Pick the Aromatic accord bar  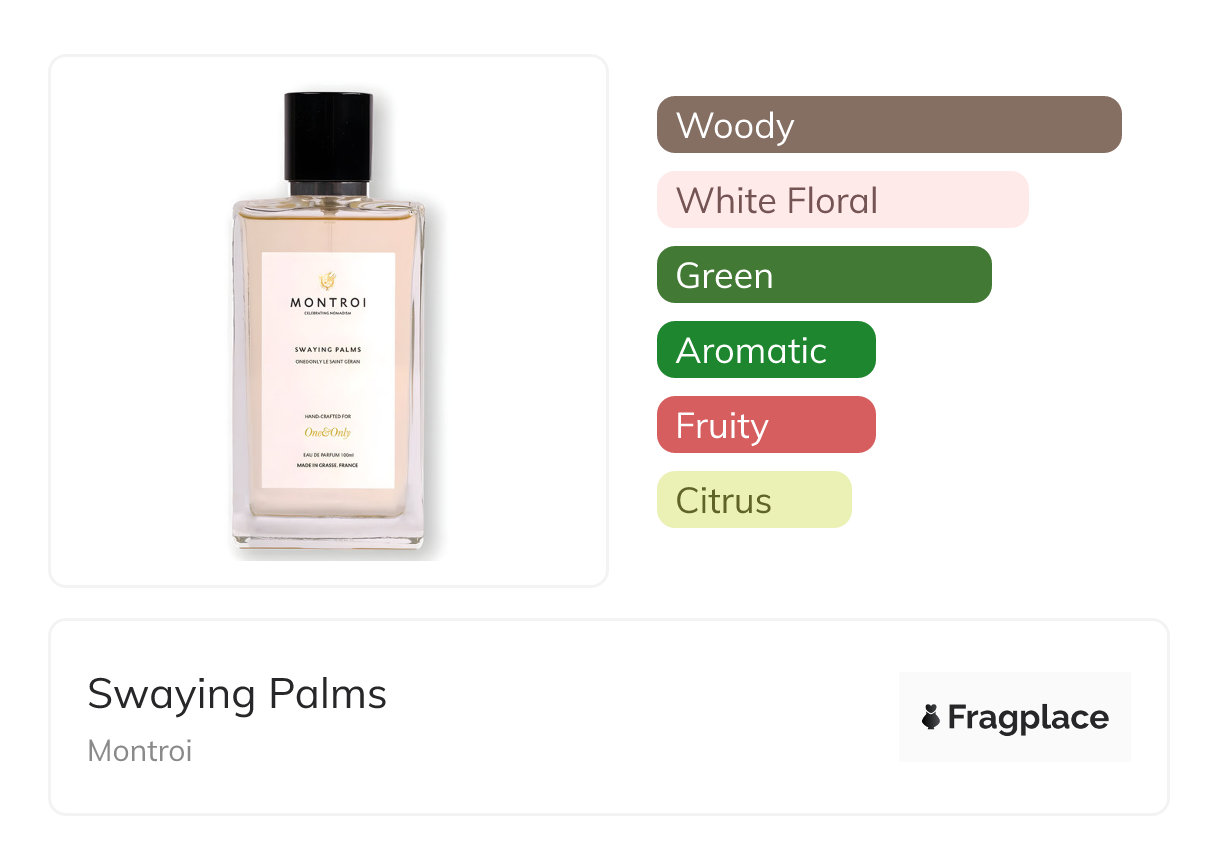tap(766, 350)
